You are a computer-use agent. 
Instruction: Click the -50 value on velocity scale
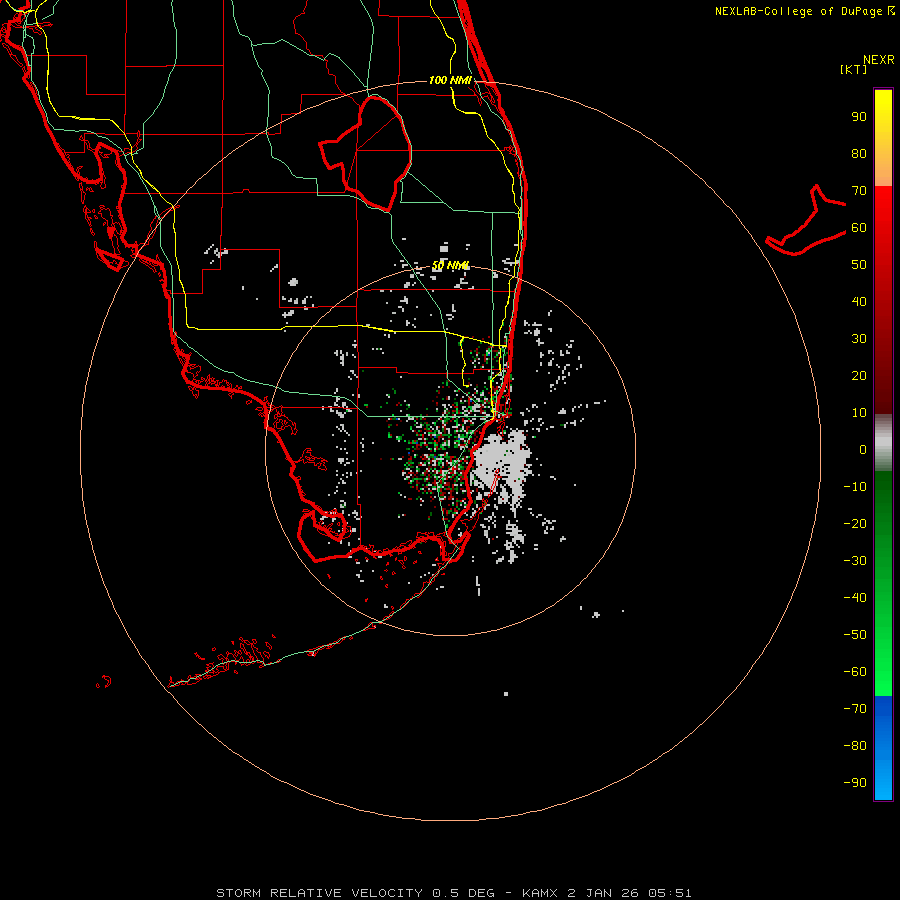(855, 635)
